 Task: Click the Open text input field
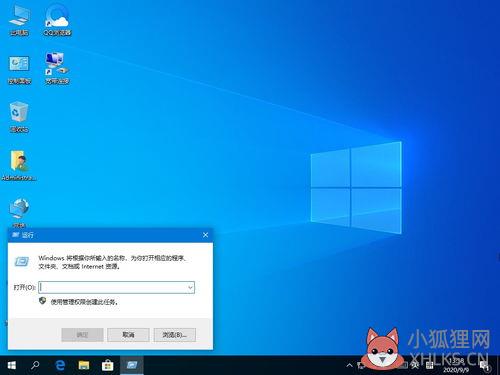click(113, 287)
